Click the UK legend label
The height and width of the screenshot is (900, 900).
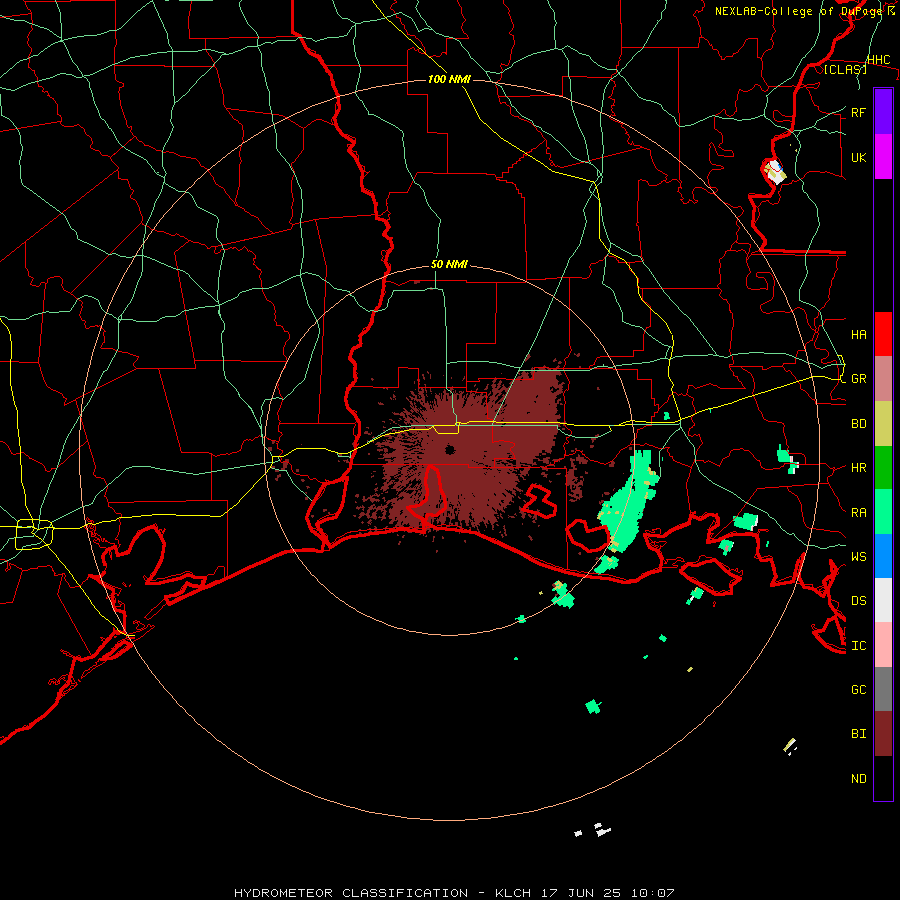coord(858,157)
